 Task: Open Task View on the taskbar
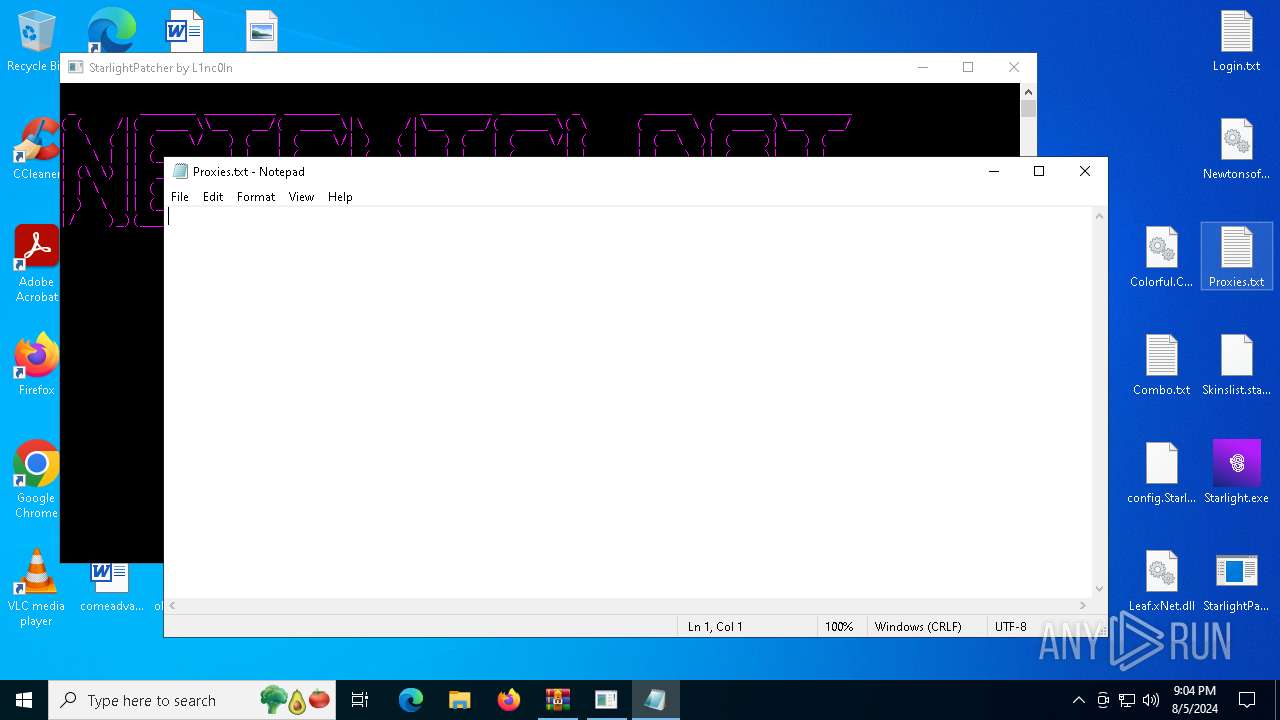pos(360,700)
